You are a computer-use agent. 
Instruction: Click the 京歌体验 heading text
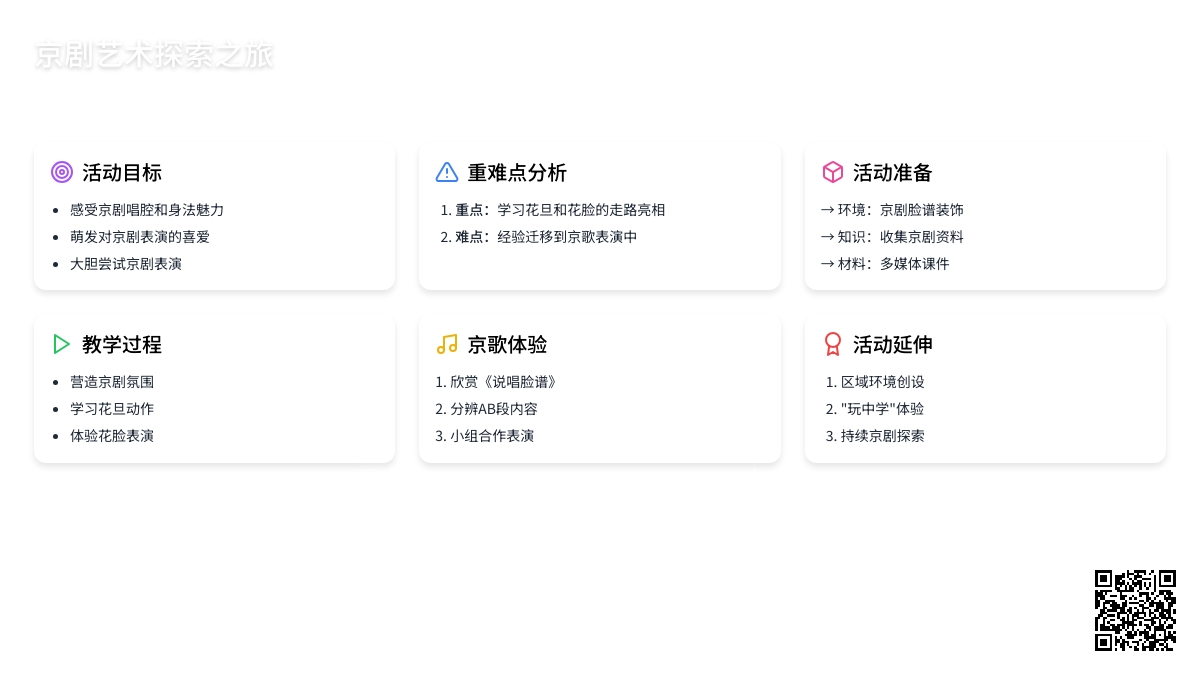(507, 344)
